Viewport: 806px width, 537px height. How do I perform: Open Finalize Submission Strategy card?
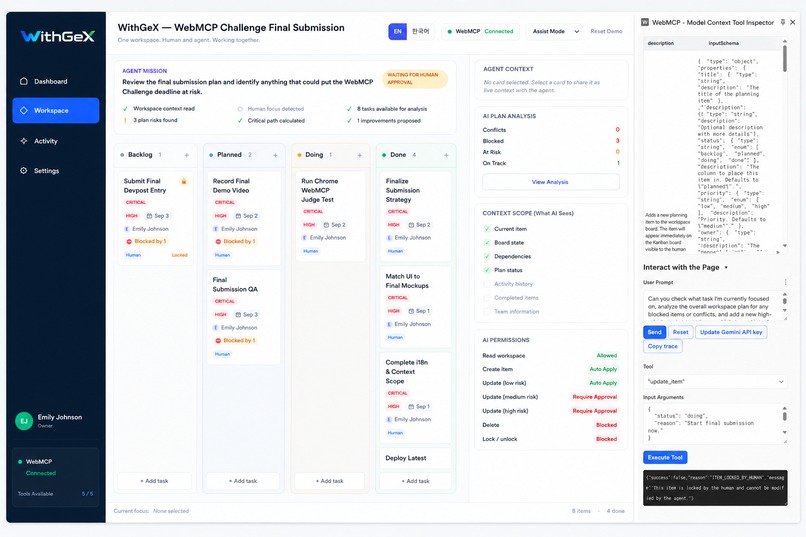[415, 216]
